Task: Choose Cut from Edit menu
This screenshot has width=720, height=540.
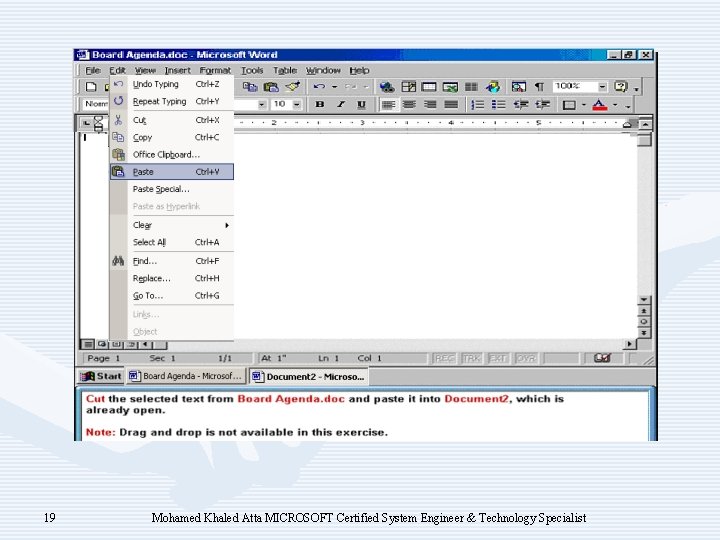Action: [x=172, y=120]
